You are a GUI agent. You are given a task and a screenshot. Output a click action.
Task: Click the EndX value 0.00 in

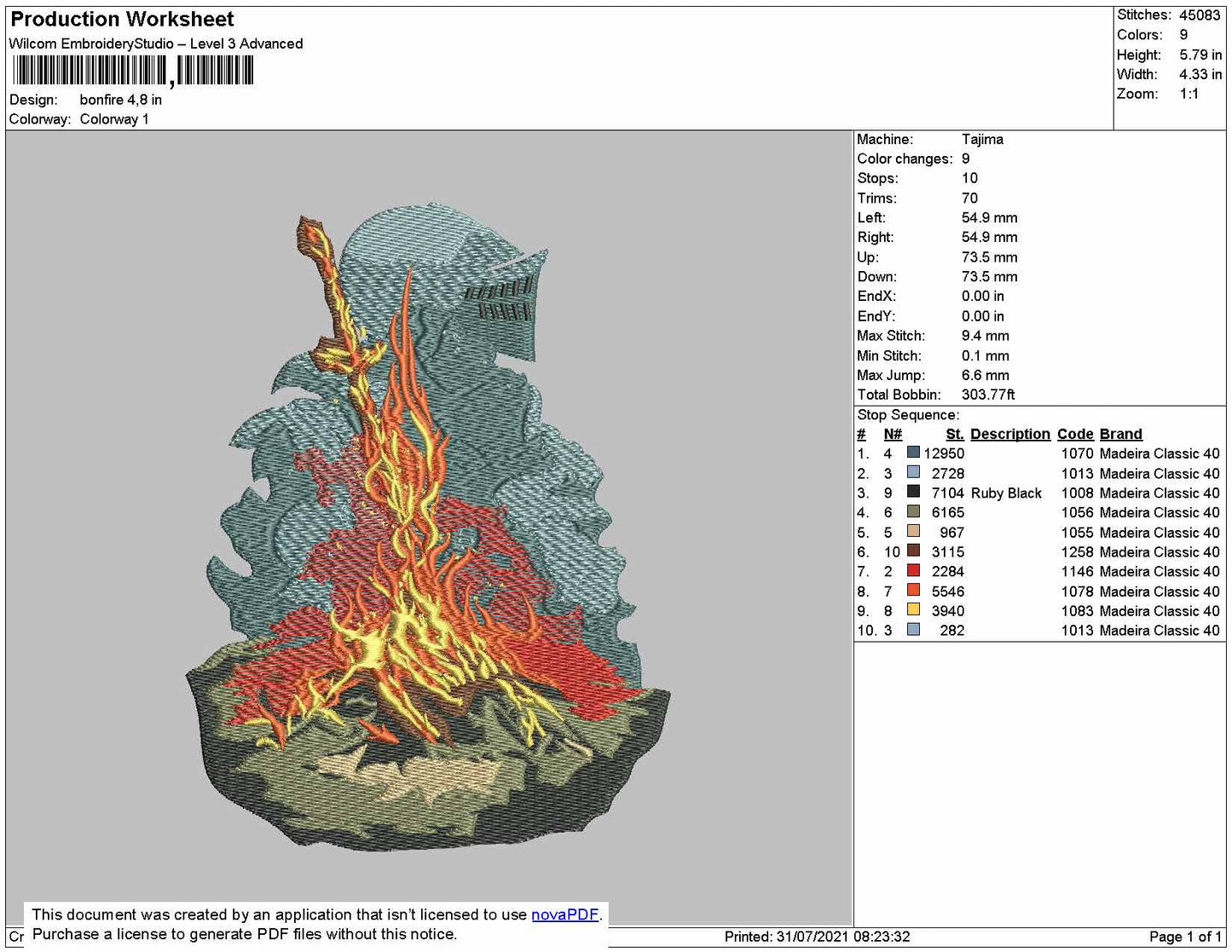coord(983,296)
